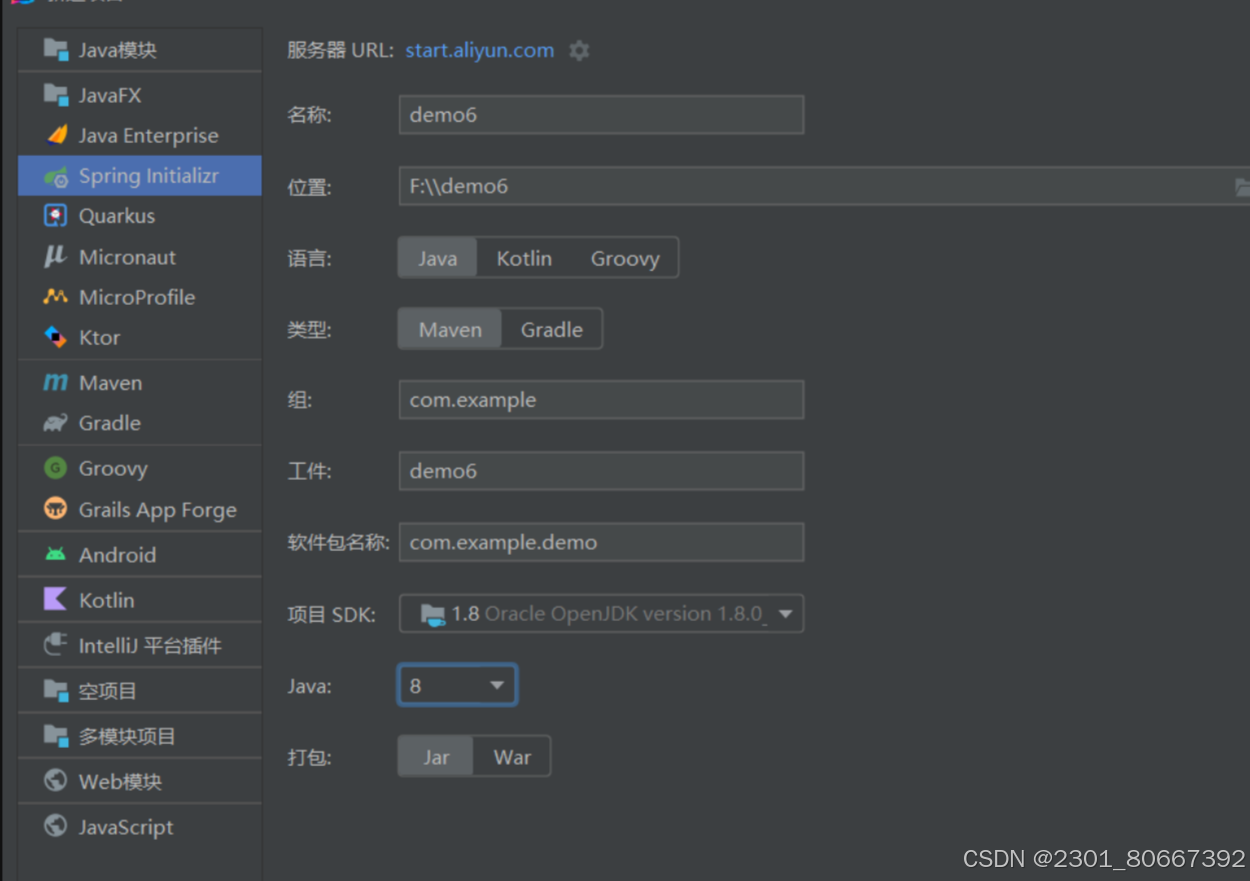
Task: Click the MicroProfile icon
Action: (x=56, y=297)
